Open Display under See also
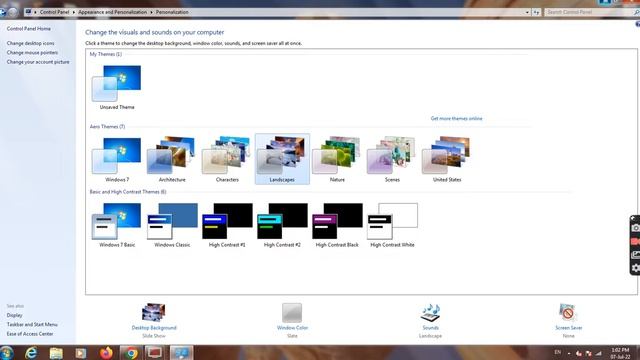Viewport: 640px width, 360px height. 14,315
